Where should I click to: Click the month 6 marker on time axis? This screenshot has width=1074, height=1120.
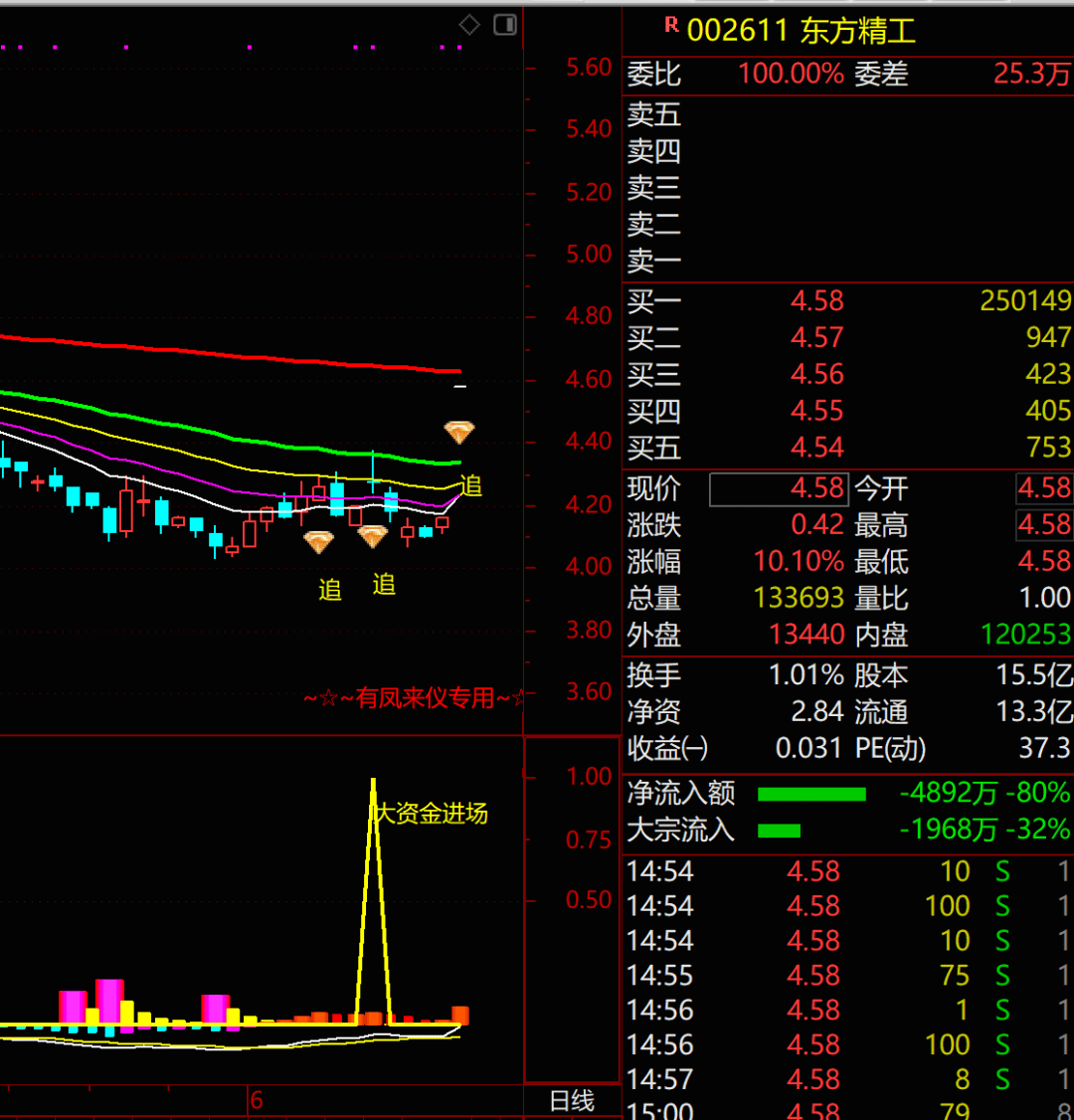(x=257, y=1100)
